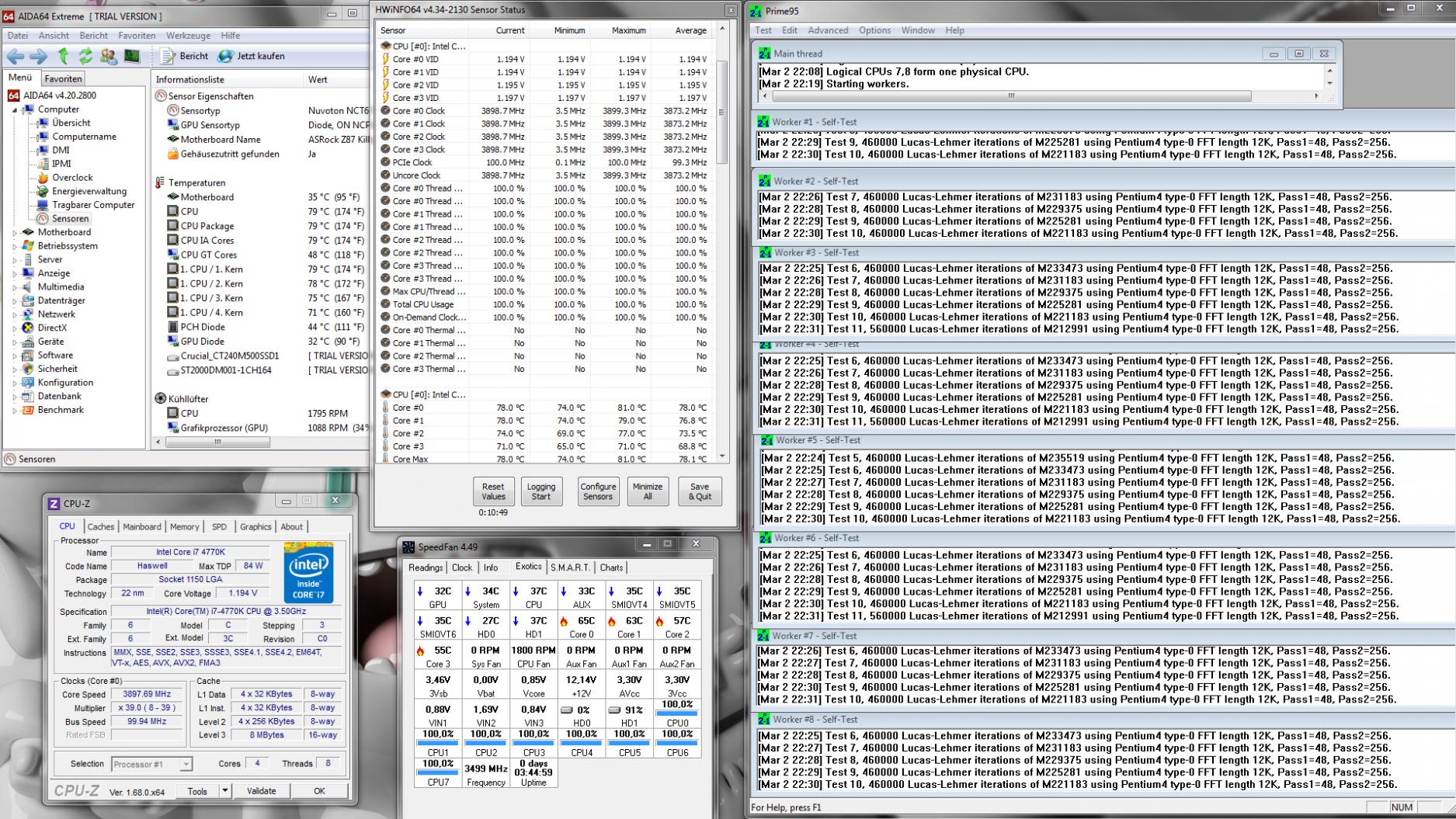Expand the Motherboard tree node
The image size is (1456, 819).
[14, 232]
